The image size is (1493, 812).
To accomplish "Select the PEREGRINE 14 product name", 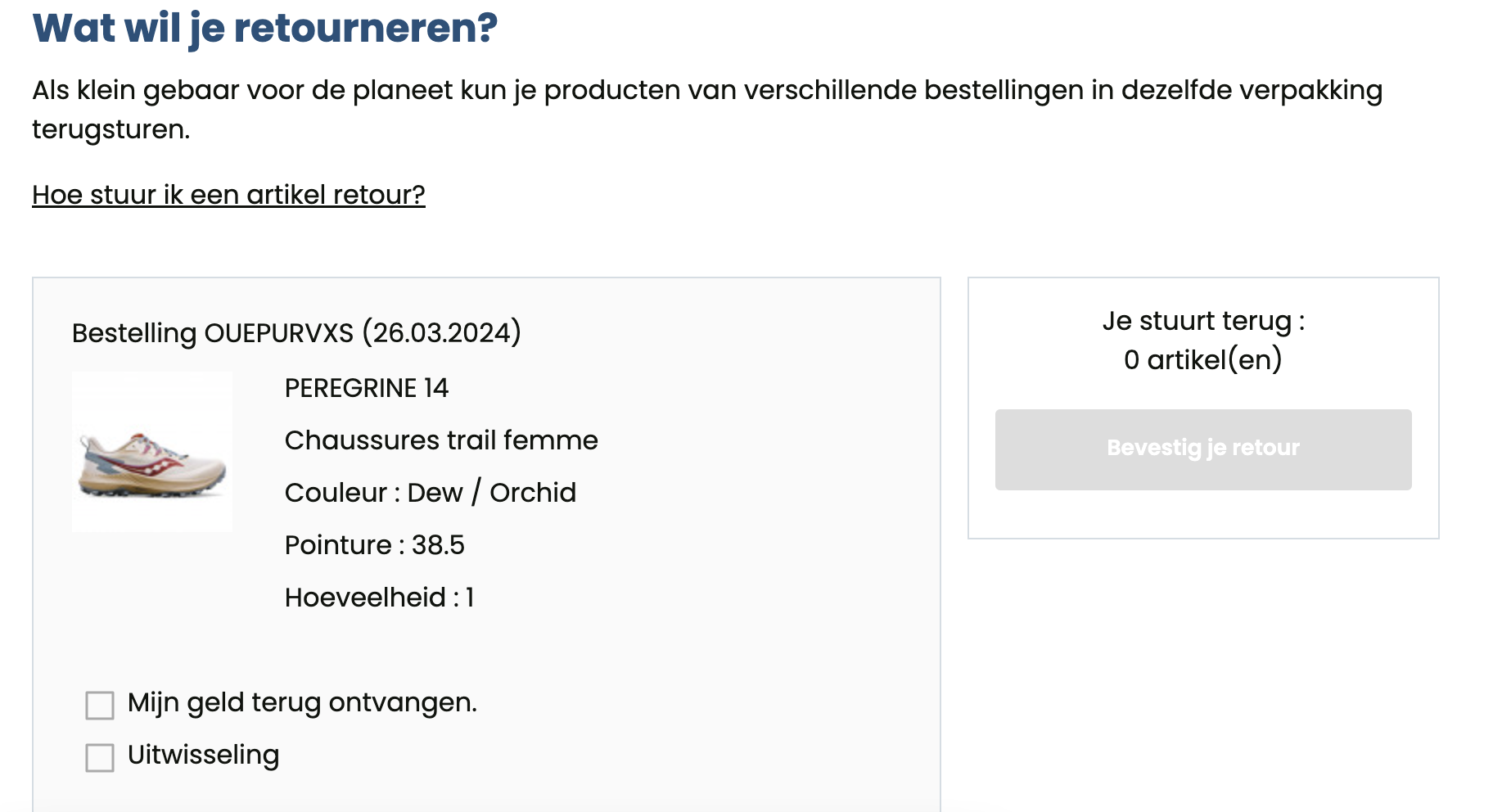I will point(367,388).
